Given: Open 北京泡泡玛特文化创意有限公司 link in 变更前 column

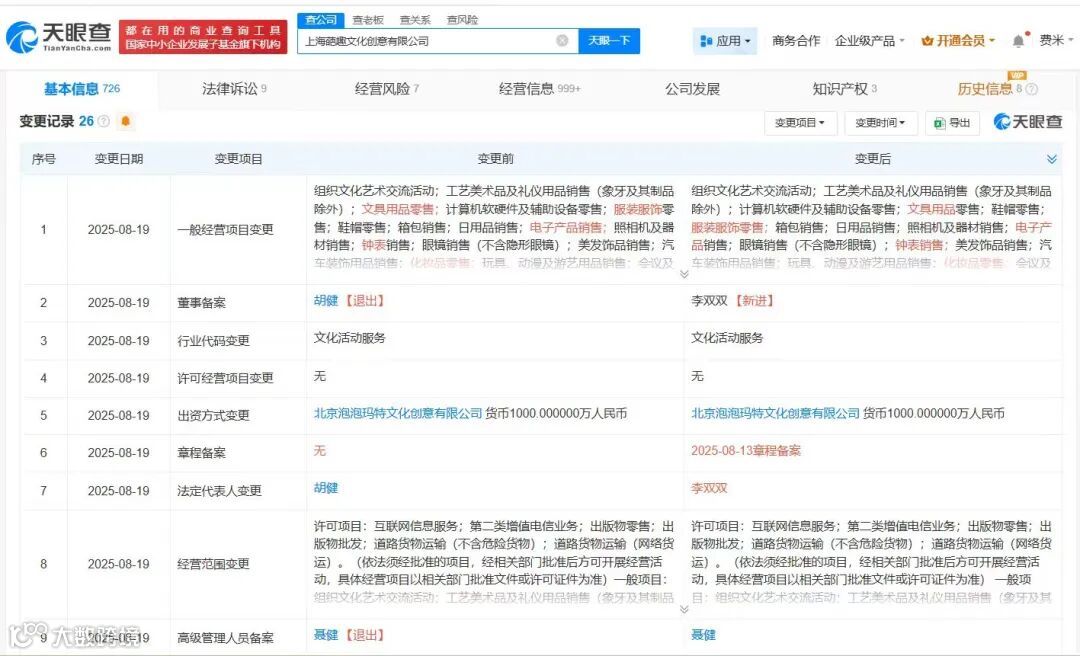Looking at the screenshot, I should click(398, 413).
